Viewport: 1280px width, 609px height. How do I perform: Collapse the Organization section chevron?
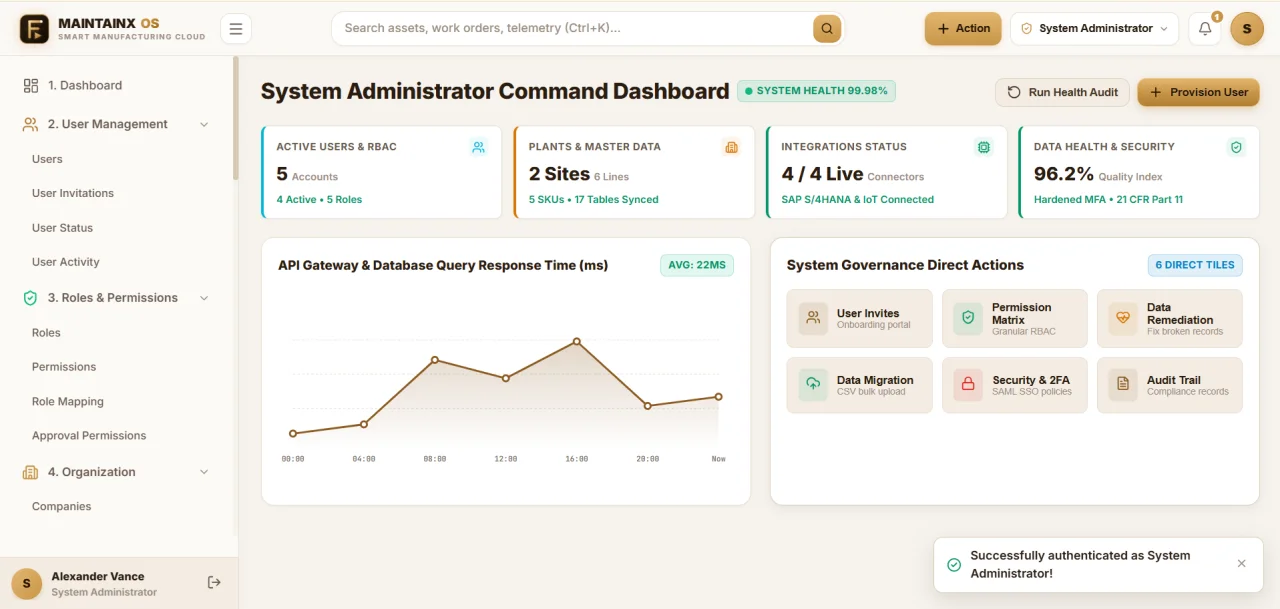pos(204,472)
